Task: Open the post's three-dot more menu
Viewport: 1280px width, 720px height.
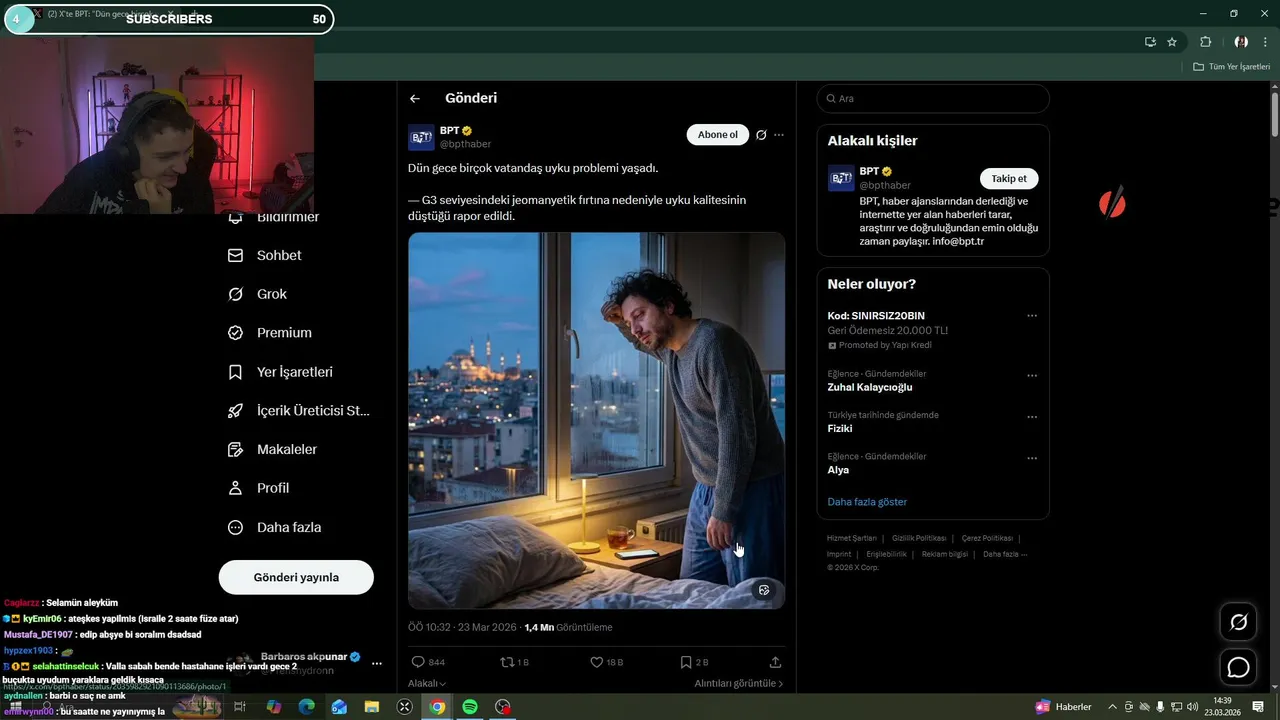Action: click(x=779, y=135)
